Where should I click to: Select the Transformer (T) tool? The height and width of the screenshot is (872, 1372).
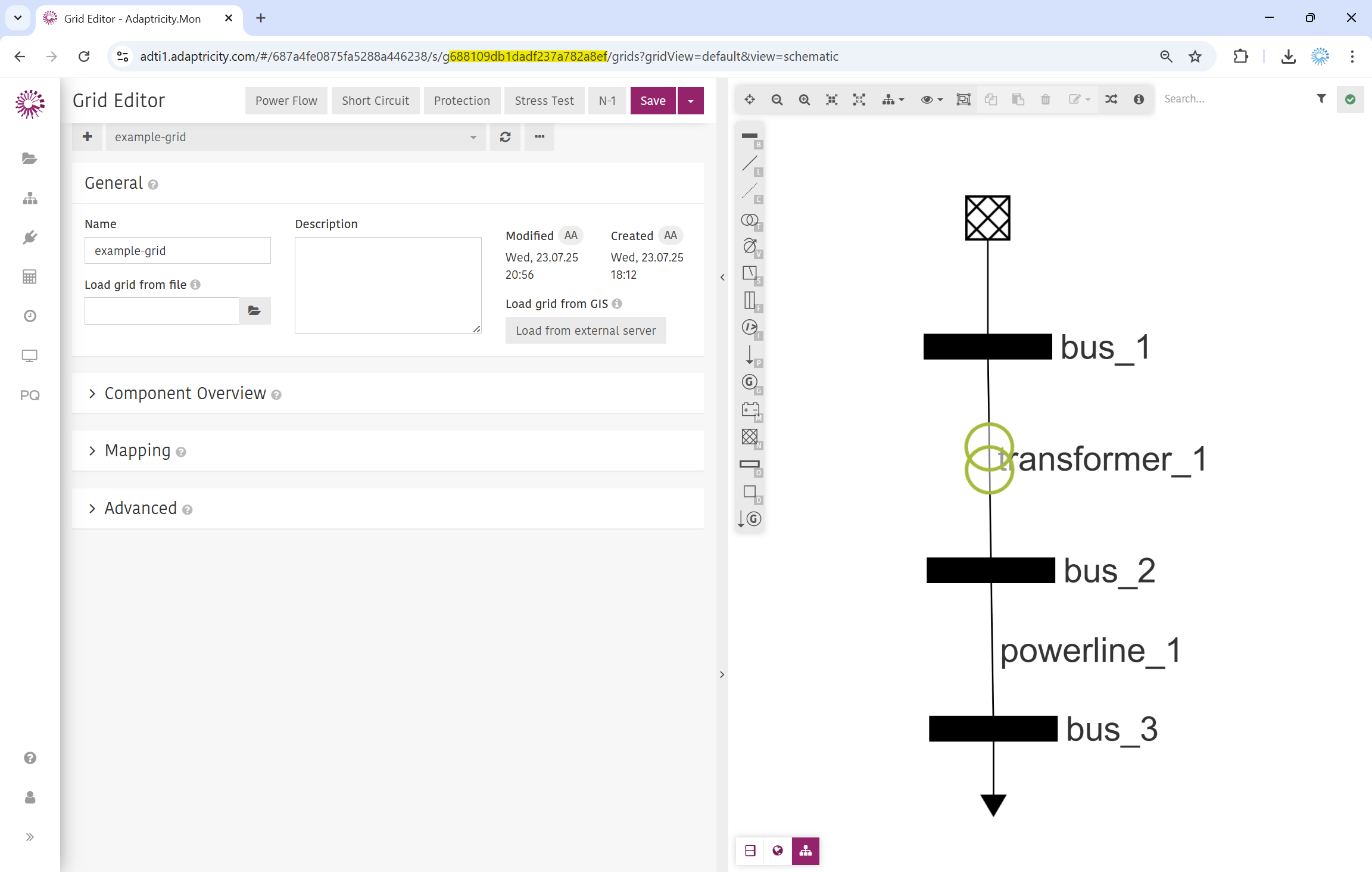750,220
